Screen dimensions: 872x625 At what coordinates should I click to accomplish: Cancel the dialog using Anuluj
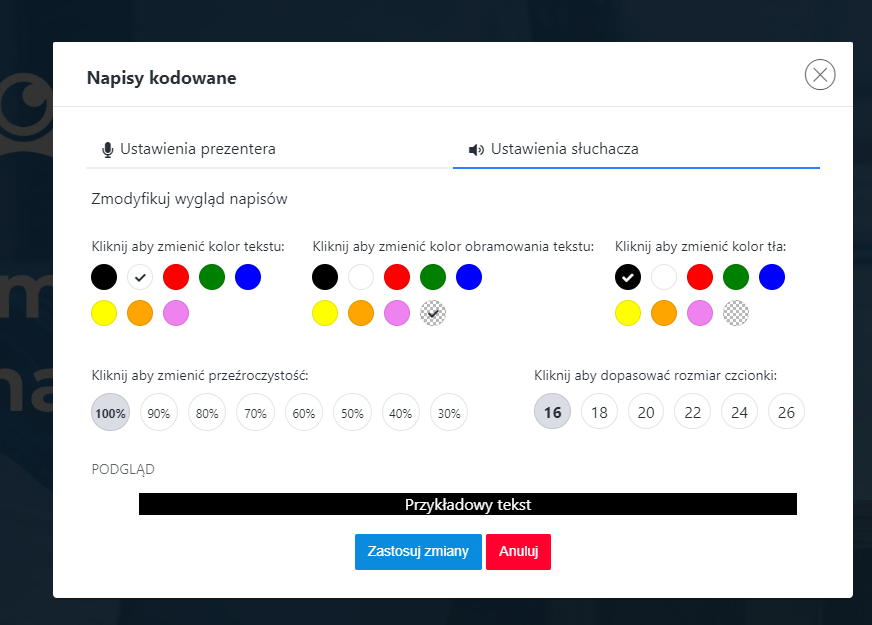coord(518,551)
